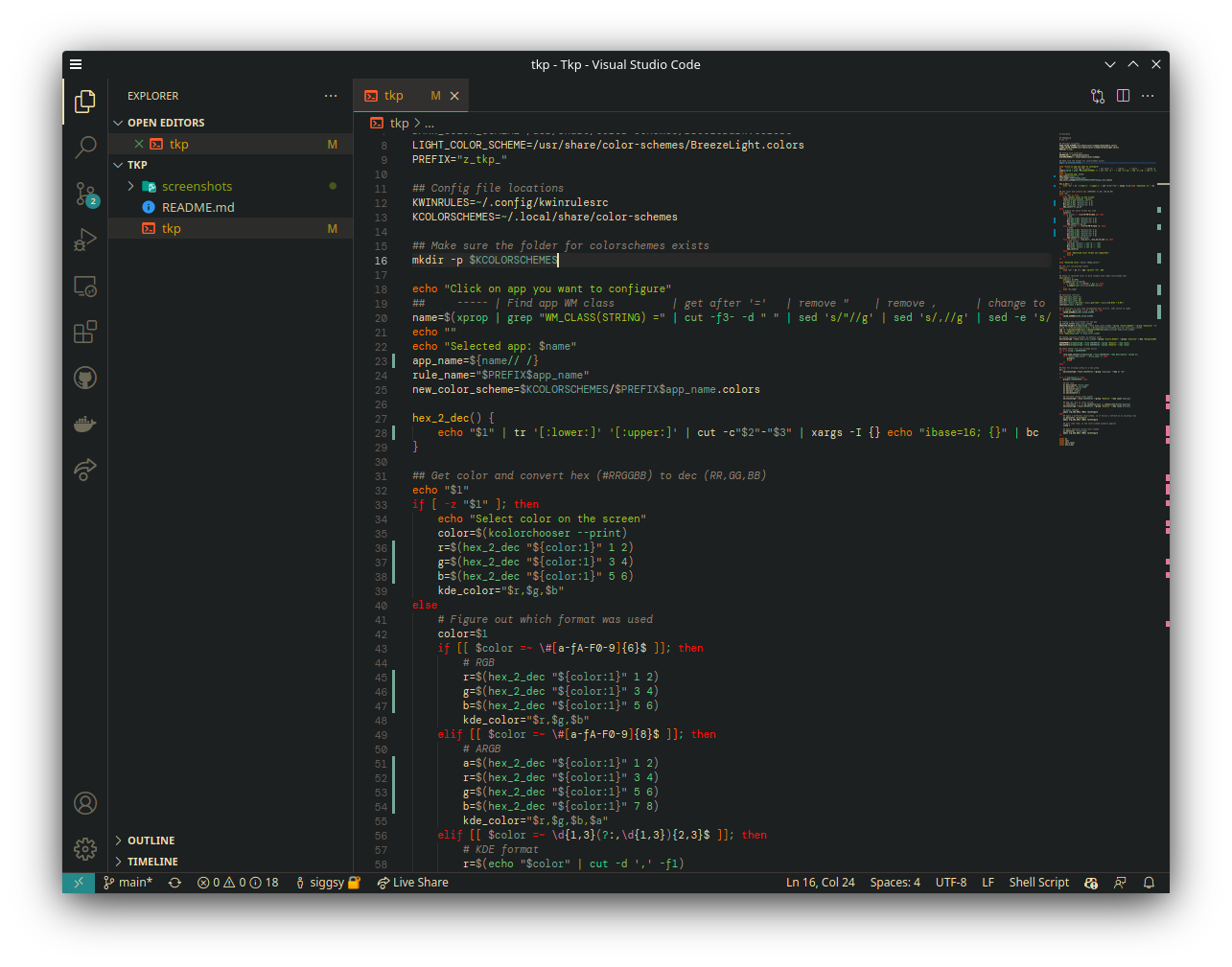Viewport: 1232px width, 967px height.
Task: Split the editor to the right
Action: tap(1123, 96)
